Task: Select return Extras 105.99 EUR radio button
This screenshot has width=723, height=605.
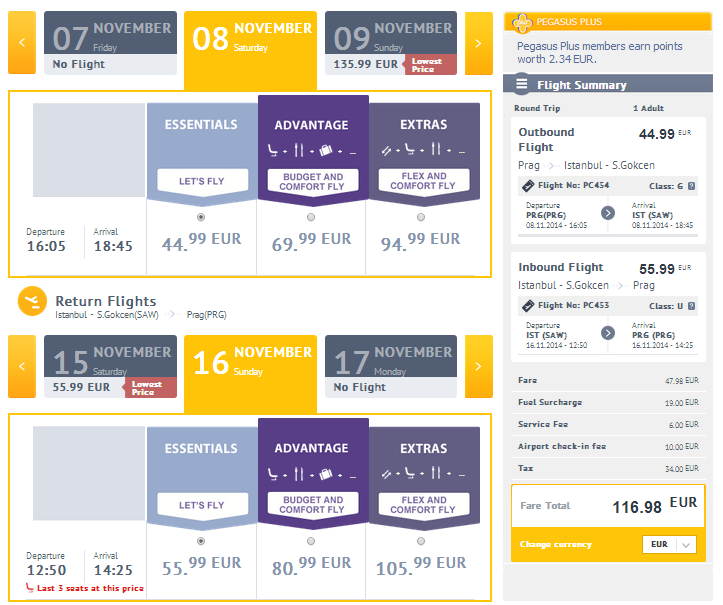Action: click(x=421, y=541)
